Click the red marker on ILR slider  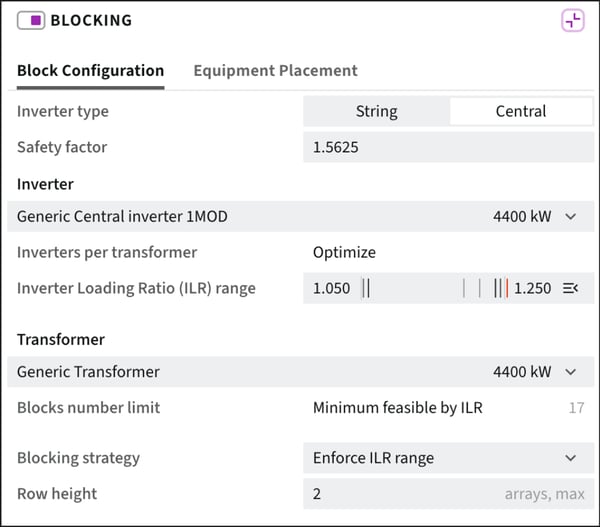point(507,288)
